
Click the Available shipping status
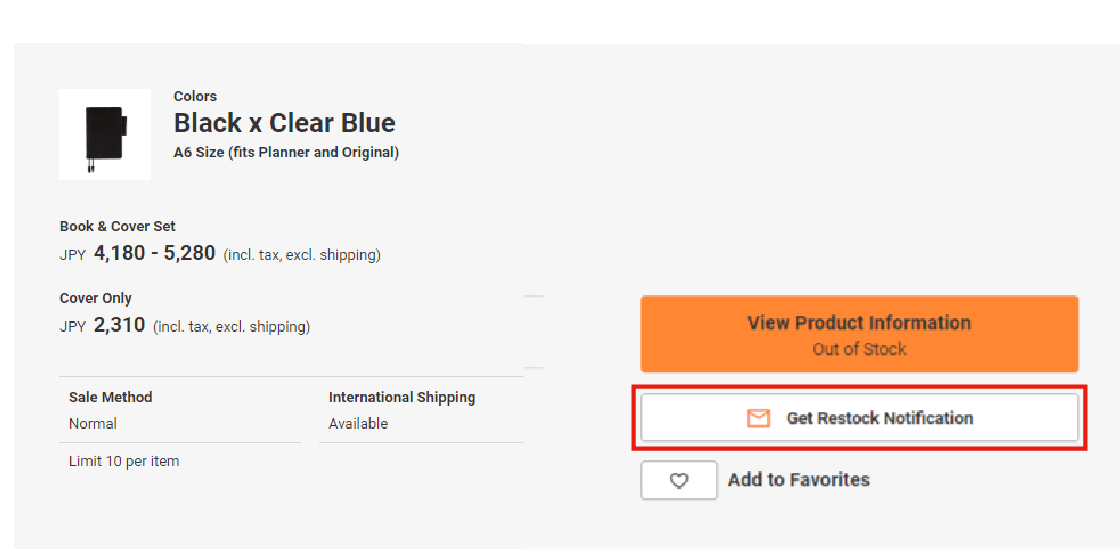pyautogui.click(x=358, y=424)
